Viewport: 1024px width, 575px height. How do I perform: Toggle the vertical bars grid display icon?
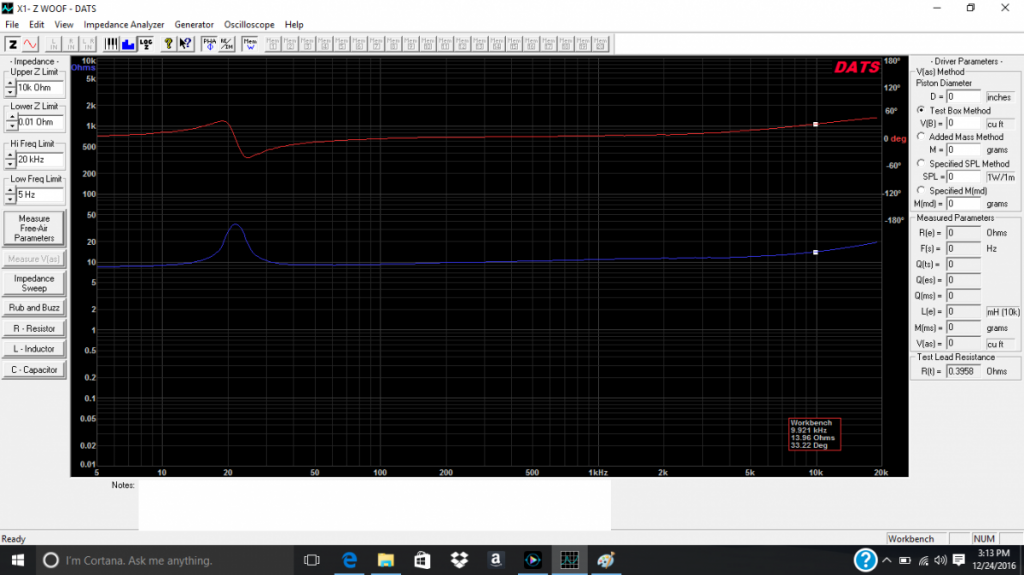coord(111,44)
